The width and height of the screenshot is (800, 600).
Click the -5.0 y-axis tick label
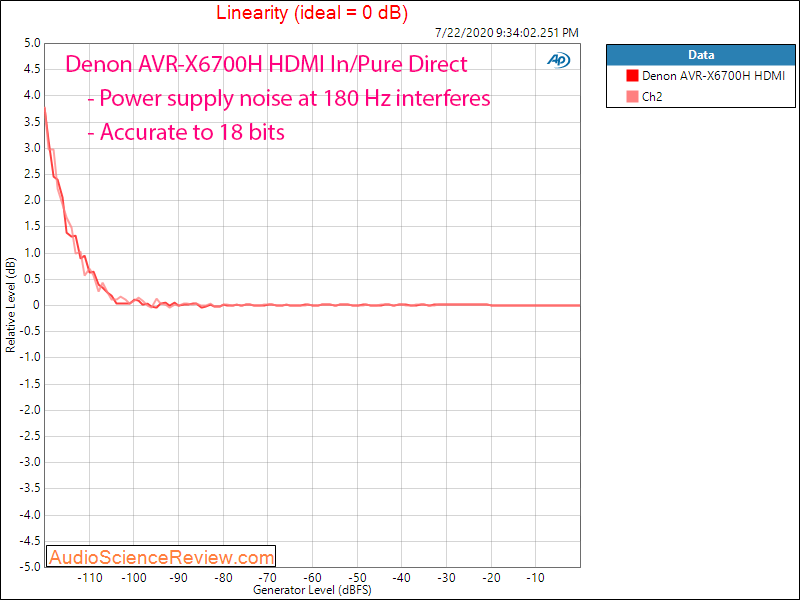30,567
